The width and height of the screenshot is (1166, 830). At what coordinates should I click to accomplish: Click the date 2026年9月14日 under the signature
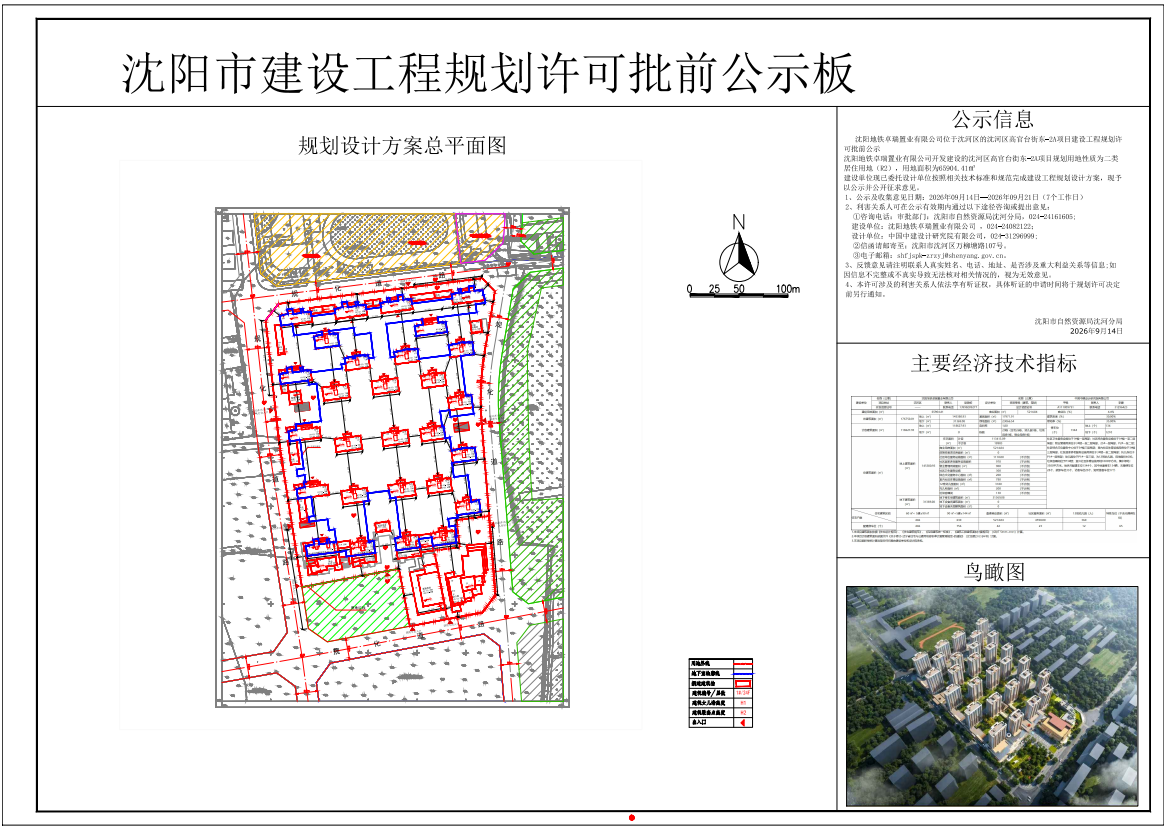[1096, 331]
